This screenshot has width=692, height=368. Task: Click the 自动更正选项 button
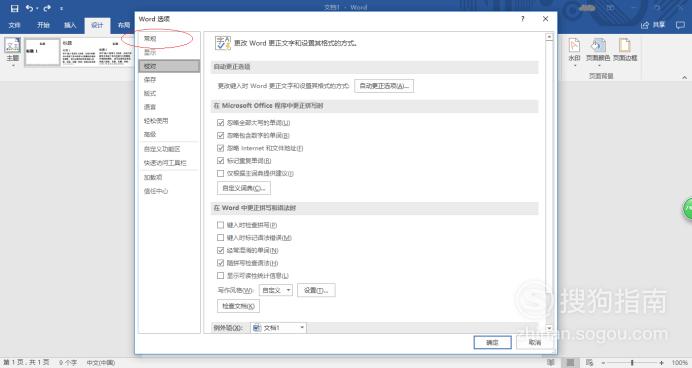click(384, 86)
